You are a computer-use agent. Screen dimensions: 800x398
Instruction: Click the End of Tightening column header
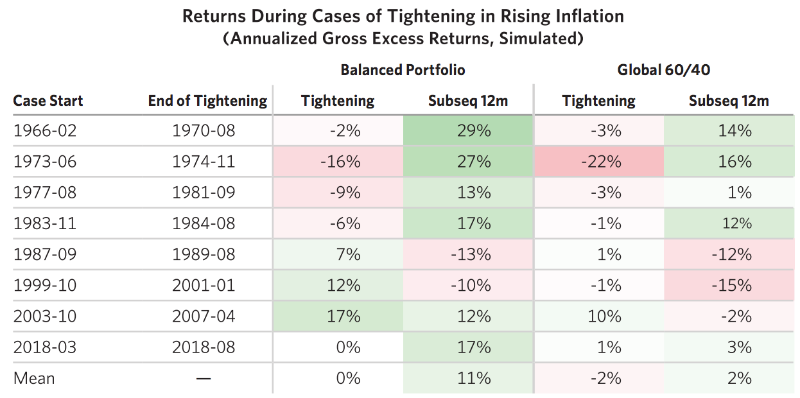point(208,101)
